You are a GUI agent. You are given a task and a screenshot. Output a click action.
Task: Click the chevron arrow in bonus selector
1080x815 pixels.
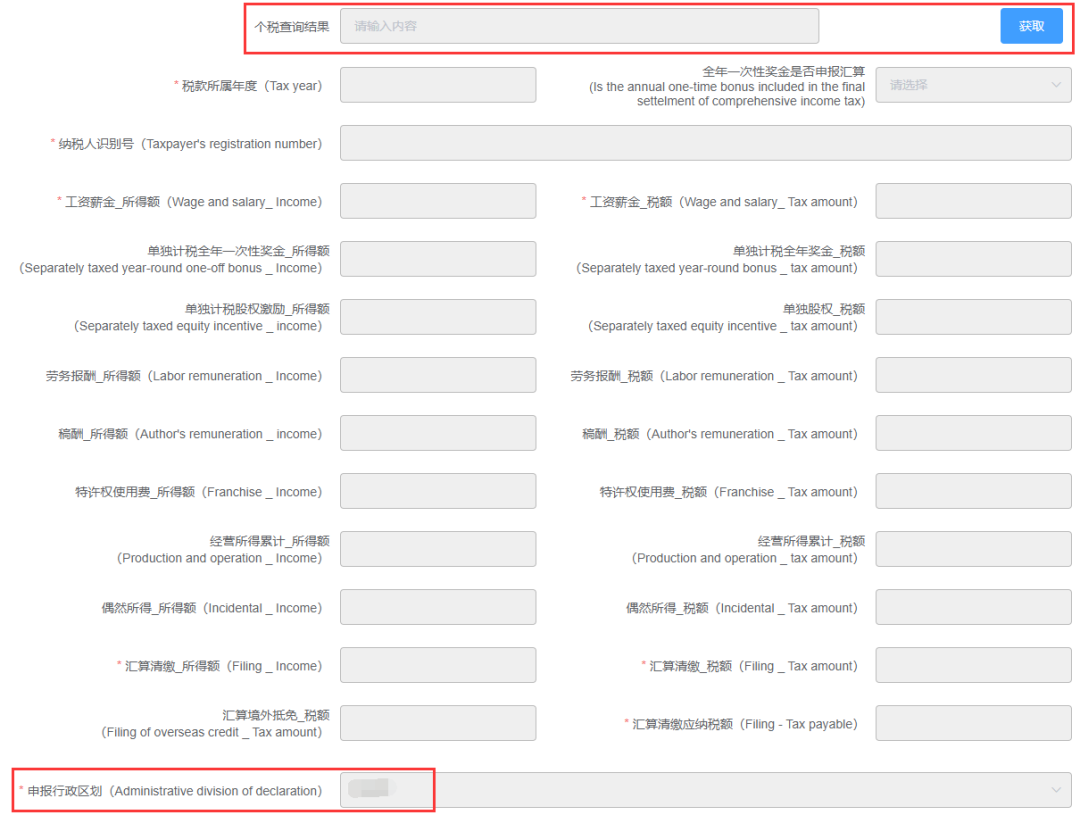pyautogui.click(x=1055, y=85)
